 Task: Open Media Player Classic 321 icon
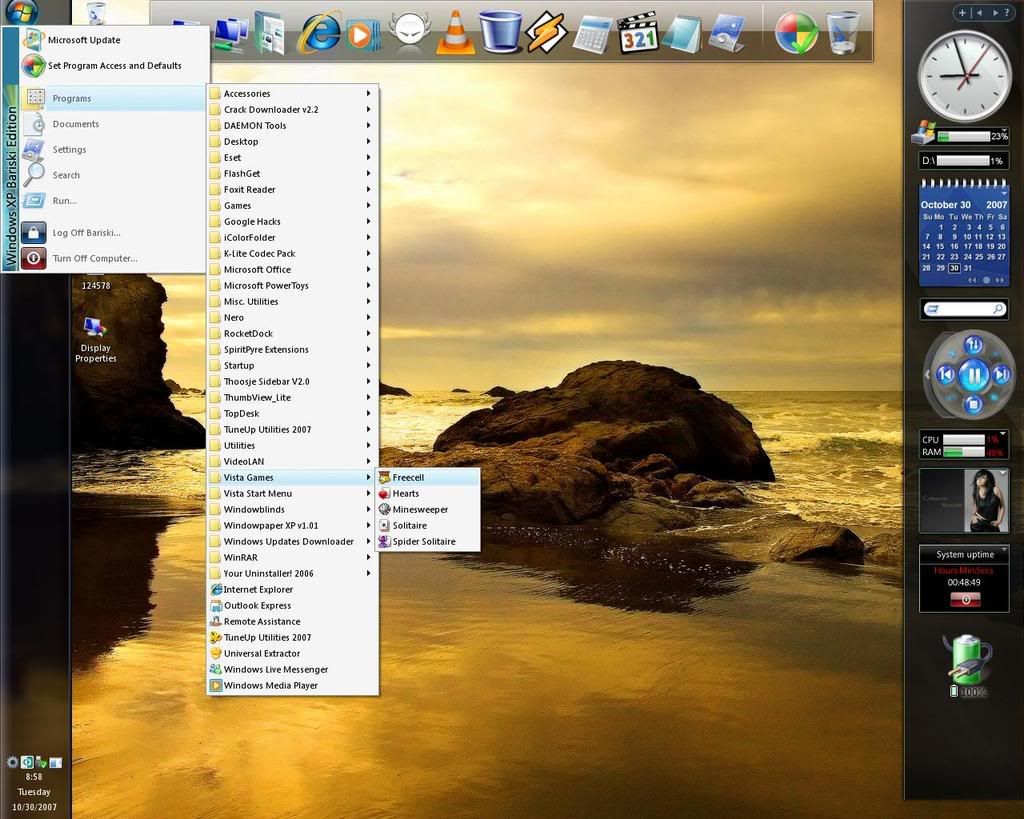point(637,33)
